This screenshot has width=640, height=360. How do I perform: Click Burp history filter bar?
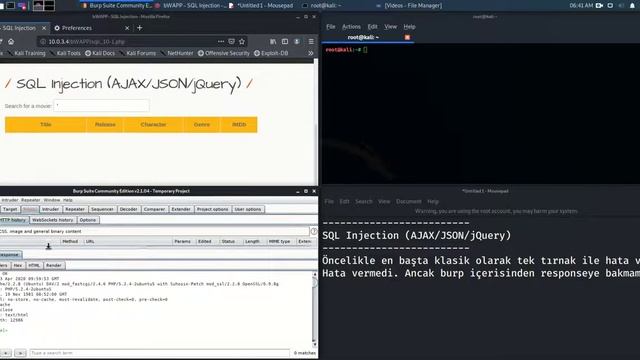[x=154, y=231]
